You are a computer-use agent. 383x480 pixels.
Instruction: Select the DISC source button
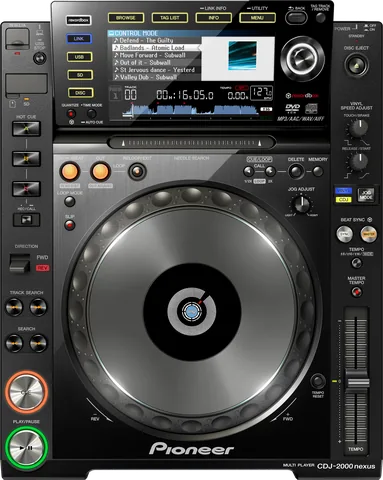80,93
